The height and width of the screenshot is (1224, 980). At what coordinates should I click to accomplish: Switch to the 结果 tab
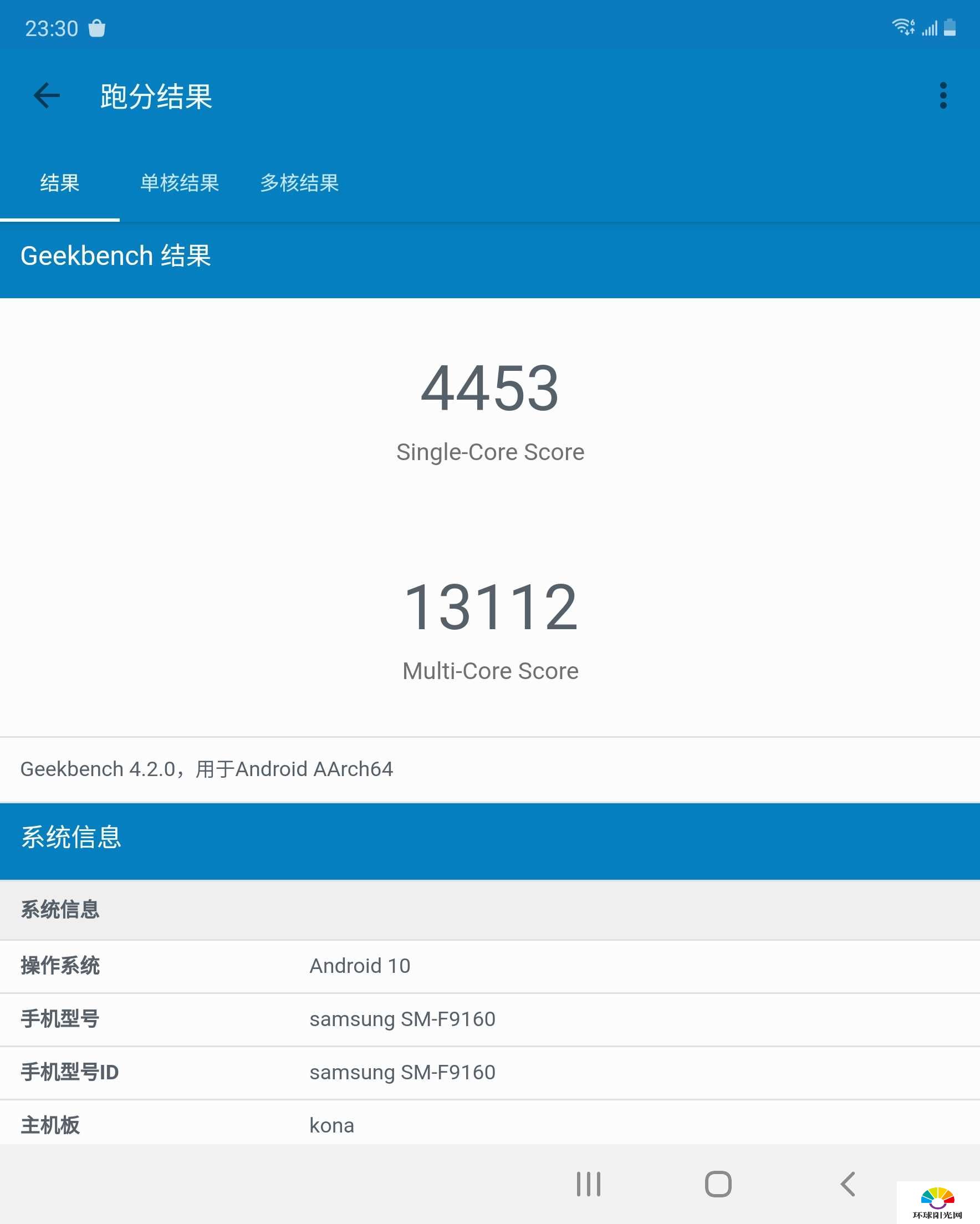click(x=60, y=183)
